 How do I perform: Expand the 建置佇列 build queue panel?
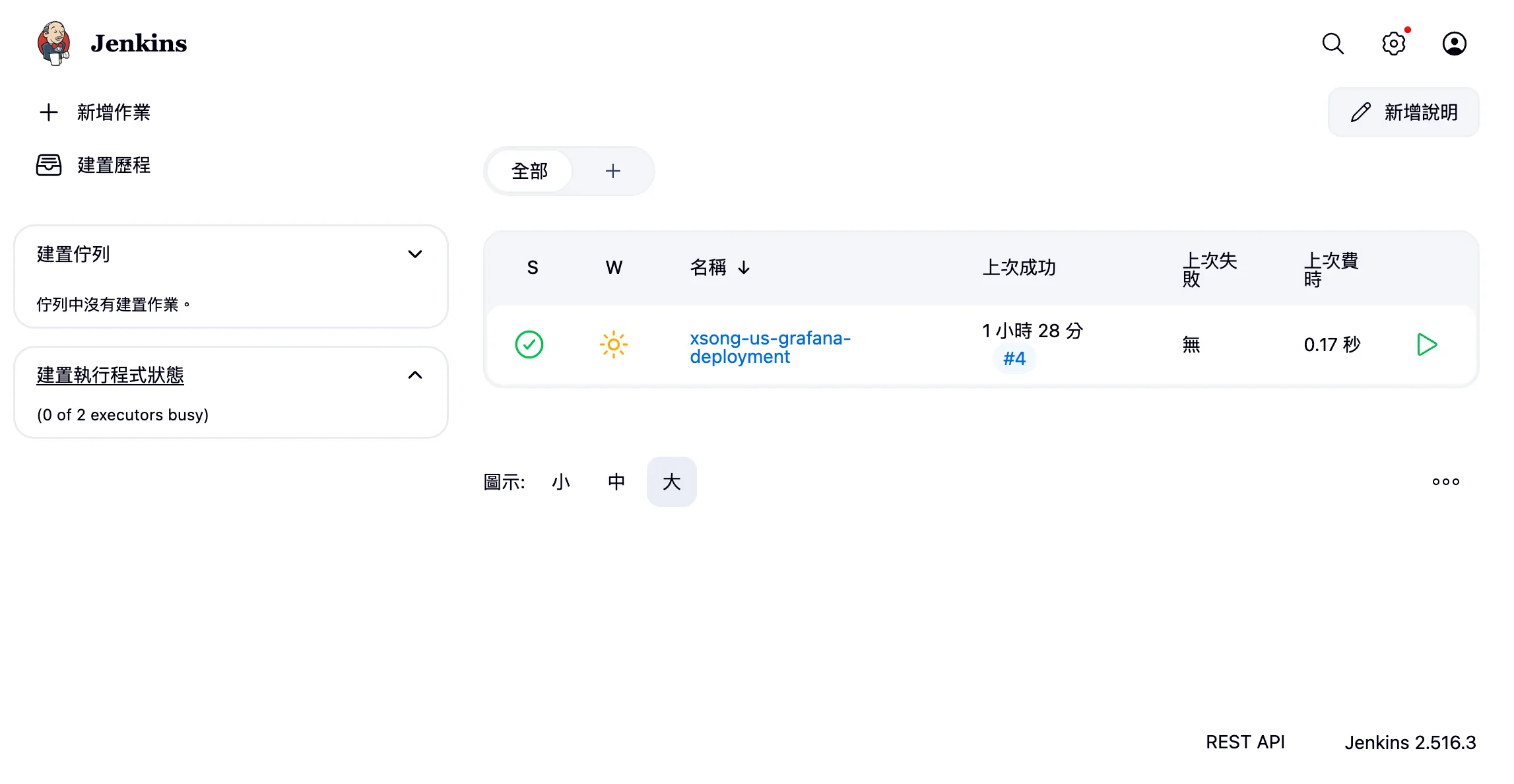pyautogui.click(x=414, y=254)
